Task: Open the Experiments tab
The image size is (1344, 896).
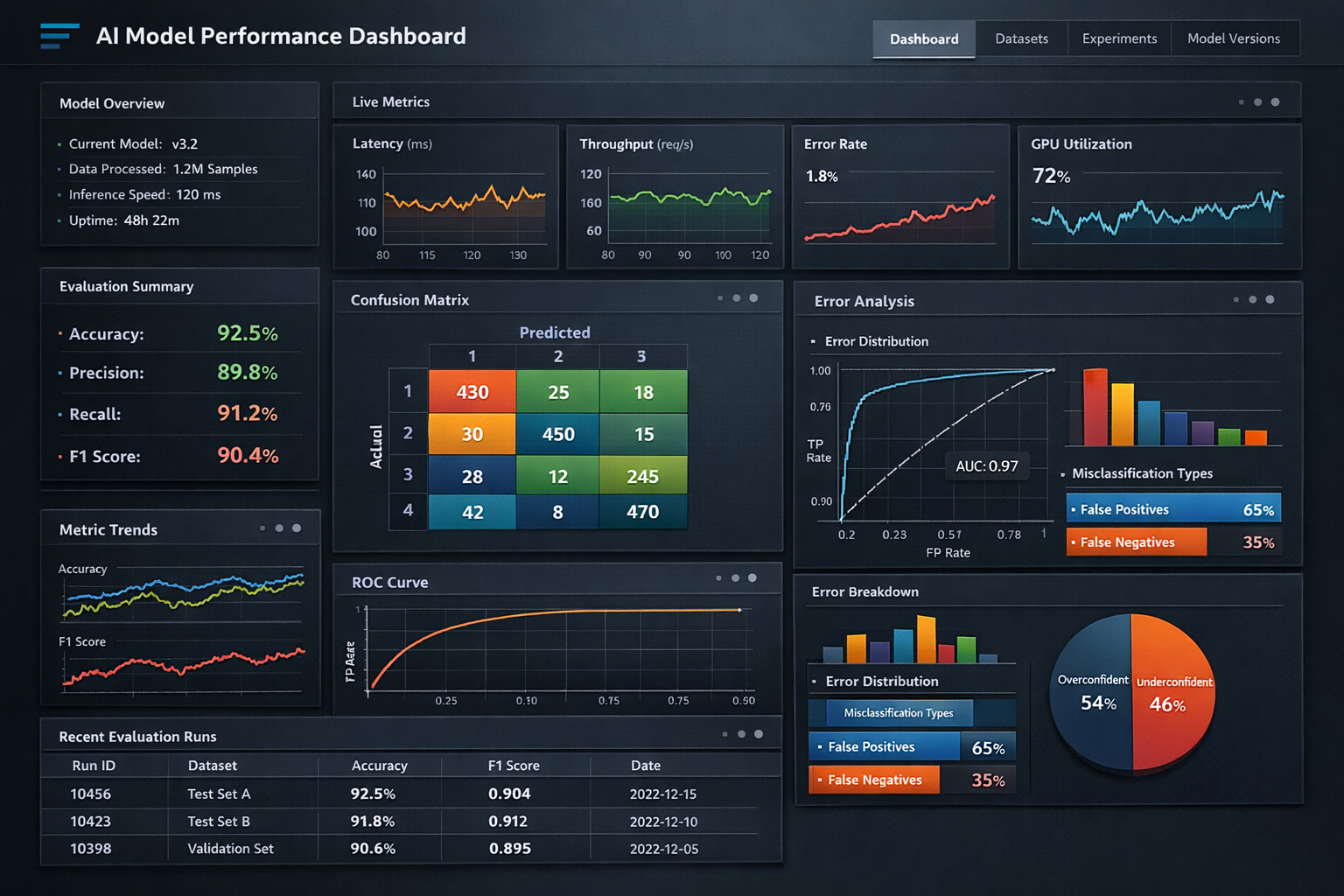Action: click(x=1120, y=38)
